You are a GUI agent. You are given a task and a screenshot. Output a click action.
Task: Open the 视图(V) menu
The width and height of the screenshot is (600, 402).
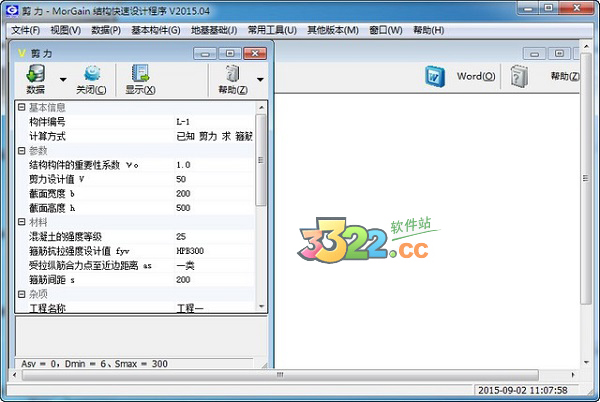coord(65,30)
